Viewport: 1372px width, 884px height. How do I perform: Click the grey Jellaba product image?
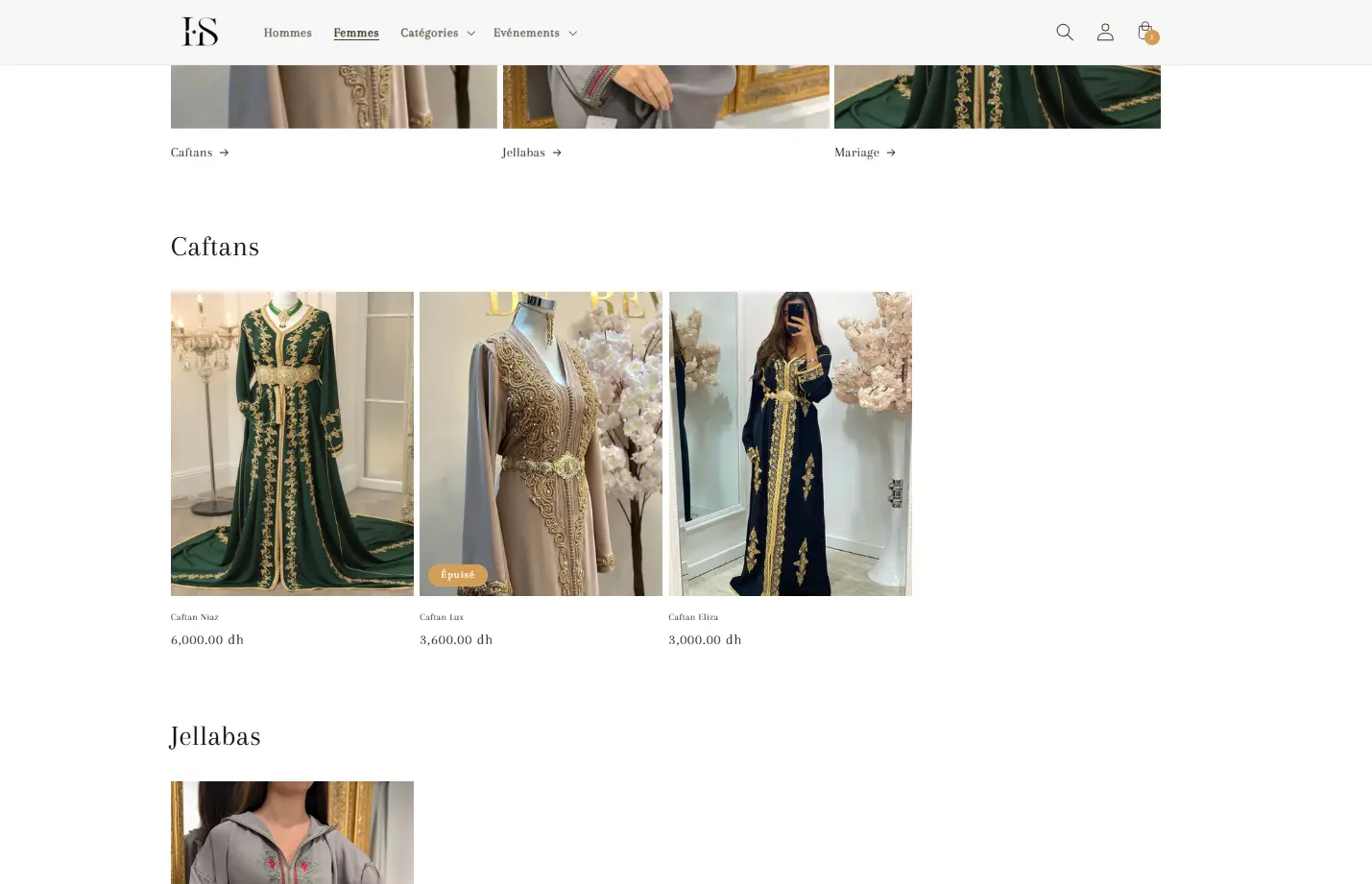tap(292, 832)
